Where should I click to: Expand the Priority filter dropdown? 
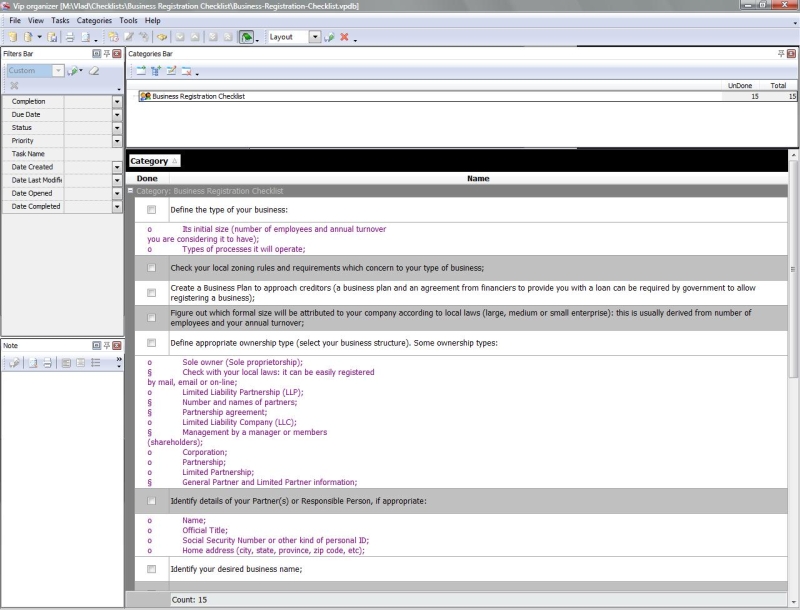(117, 141)
